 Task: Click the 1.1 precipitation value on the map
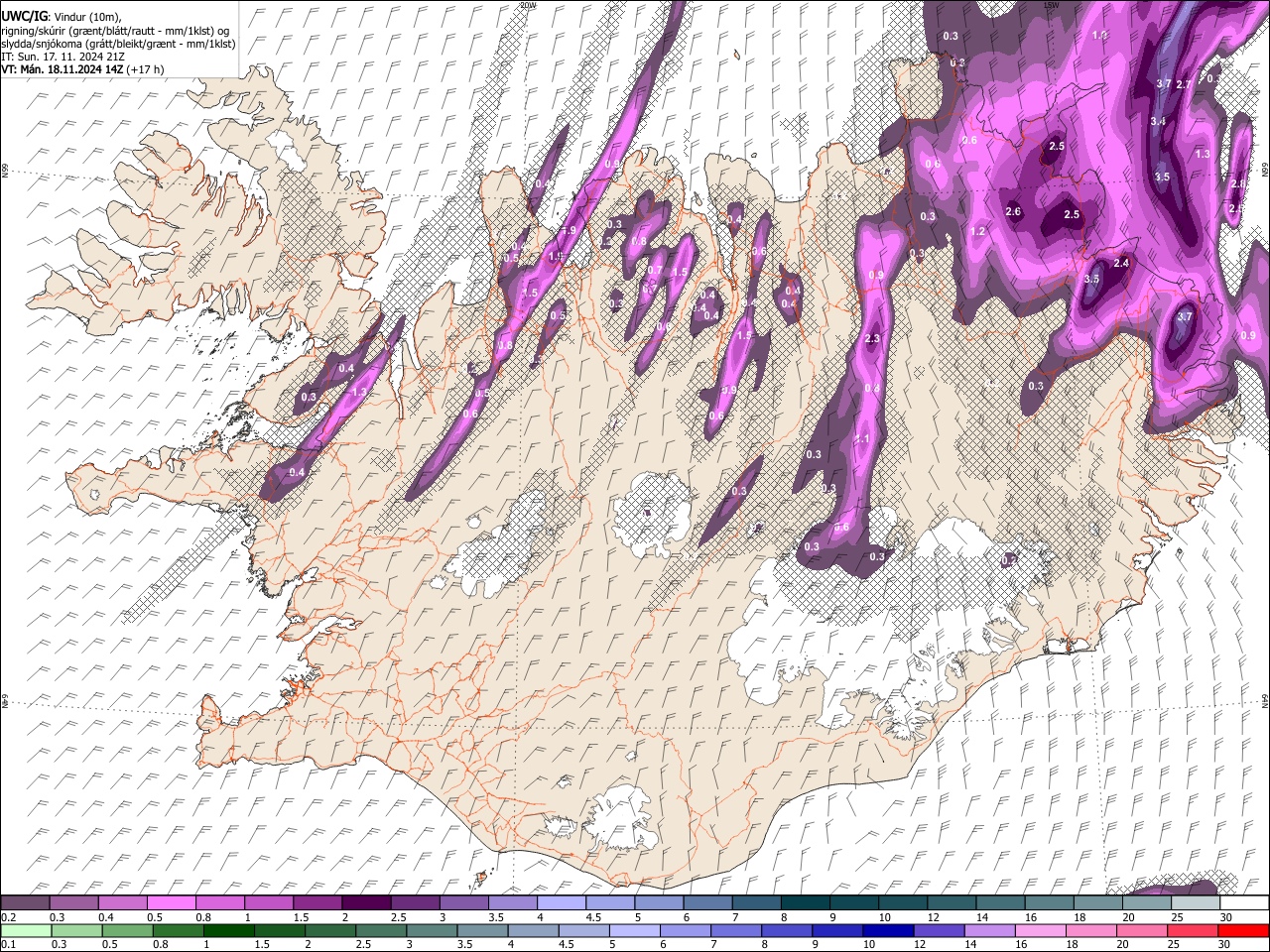[862, 438]
